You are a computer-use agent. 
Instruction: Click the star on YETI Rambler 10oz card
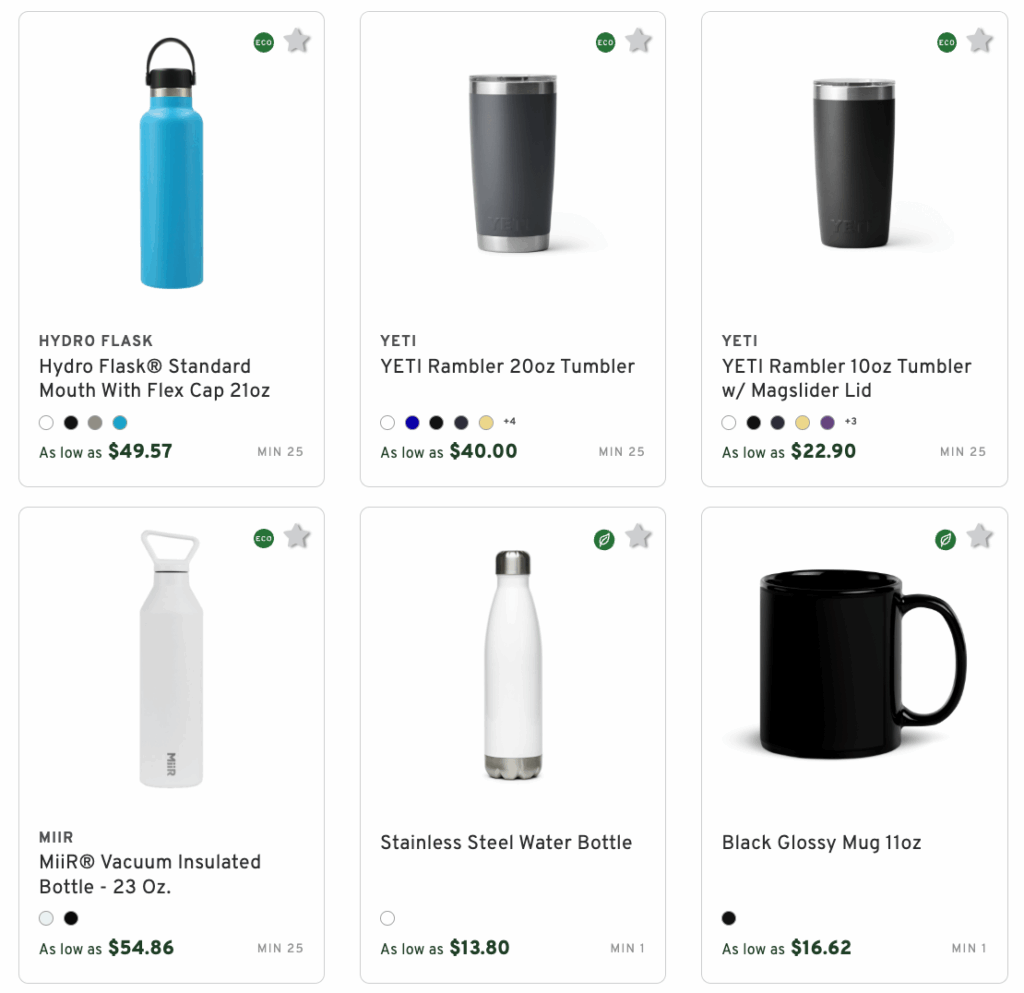979,41
